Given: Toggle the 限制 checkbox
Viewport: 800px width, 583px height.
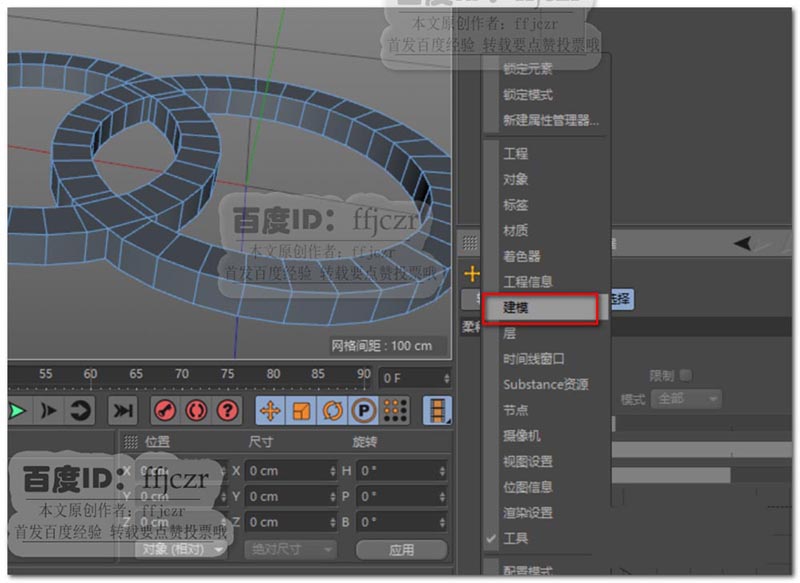Looking at the screenshot, I should (x=686, y=375).
